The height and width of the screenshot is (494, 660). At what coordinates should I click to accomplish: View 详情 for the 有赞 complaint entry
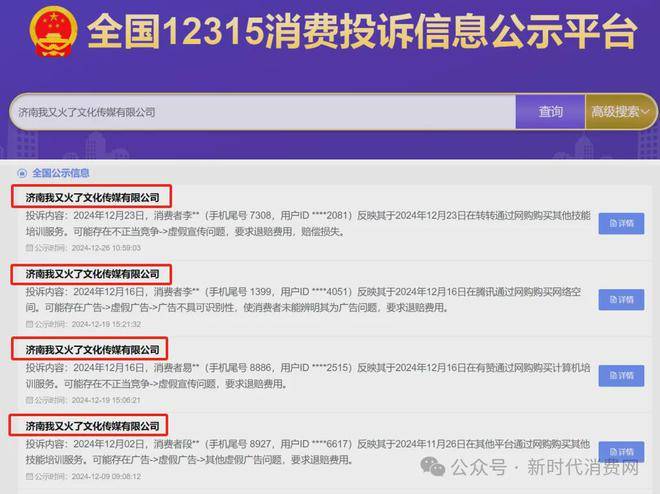(x=621, y=375)
